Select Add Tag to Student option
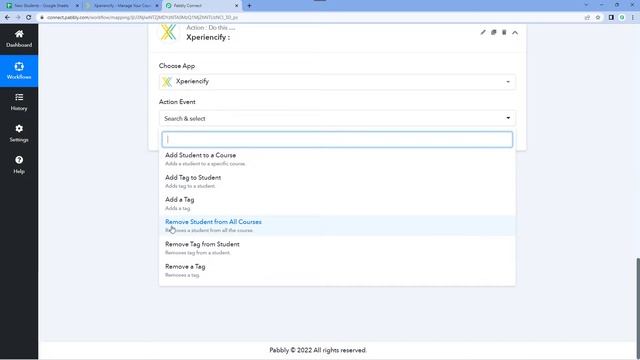Image resolution: width=640 pixels, height=360 pixels. 337,181
